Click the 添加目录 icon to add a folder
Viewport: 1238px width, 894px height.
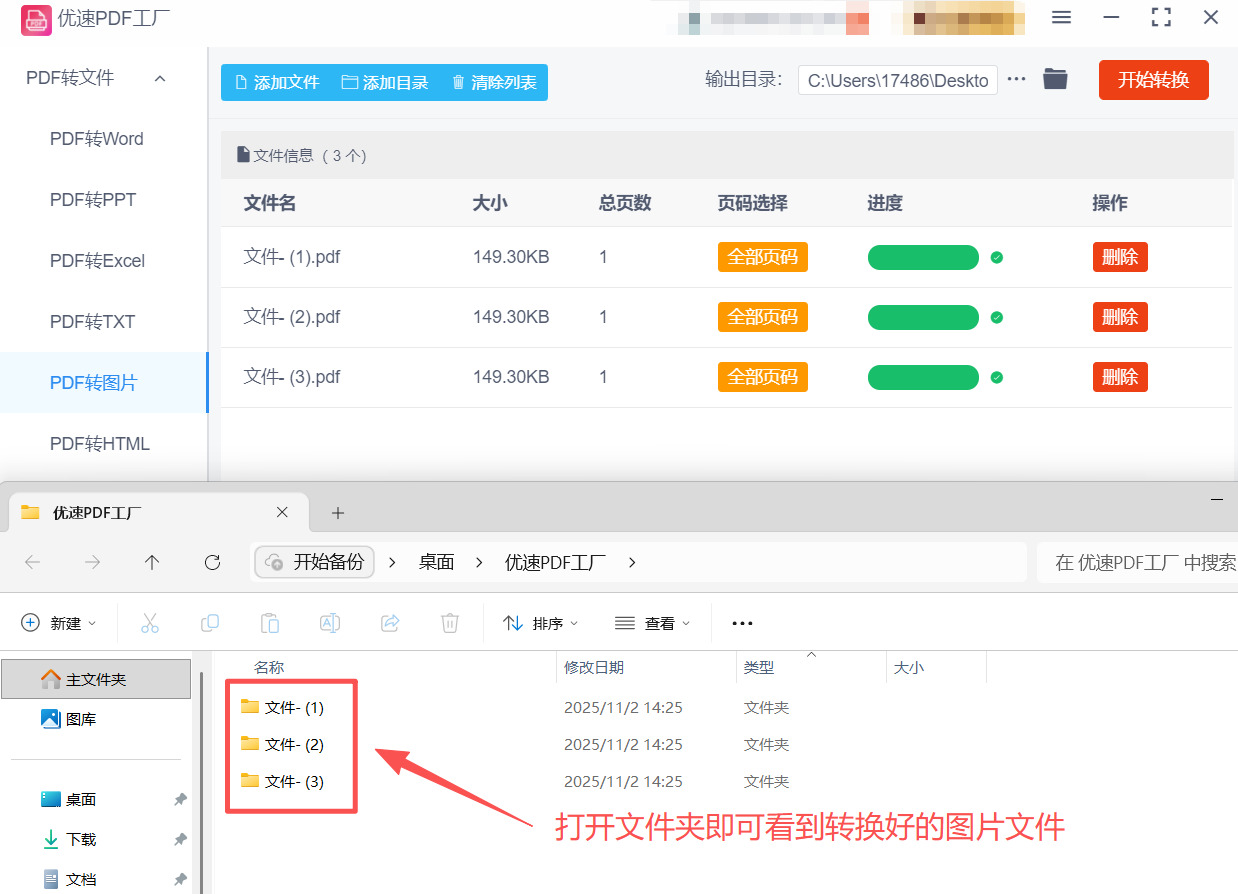[350, 83]
